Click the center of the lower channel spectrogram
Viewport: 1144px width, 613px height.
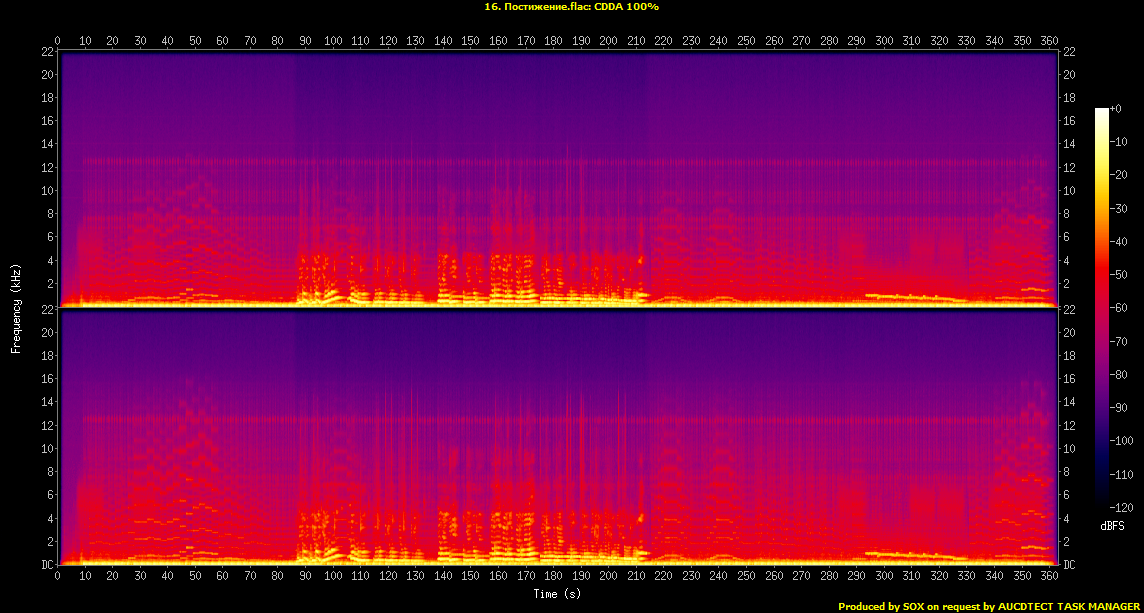(x=557, y=437)
